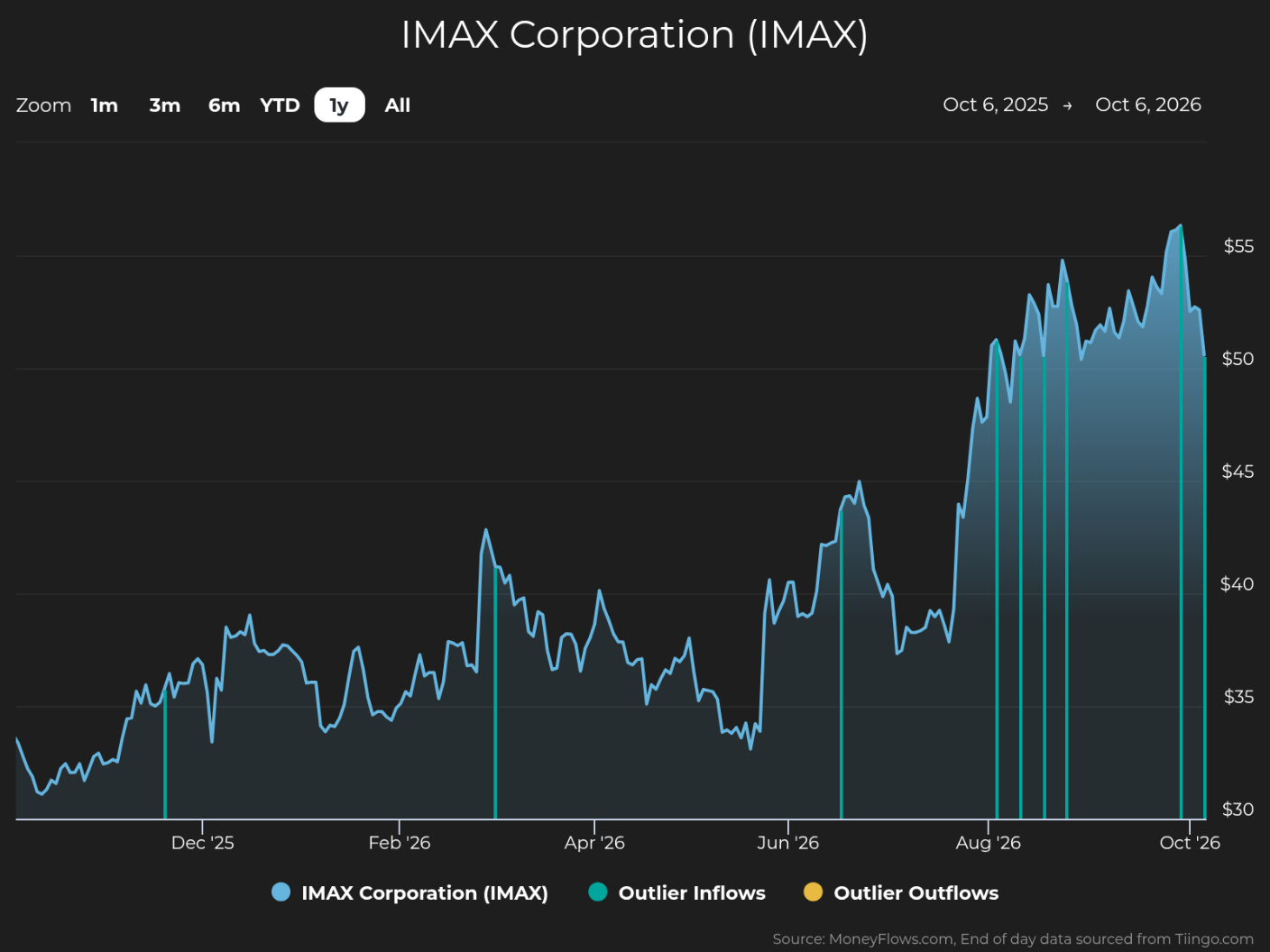Image resolution: width=1270 pixels, height=952 pixels.
Task: Toggle IMAX Corporation (IMAX) legend series
Action: (410, 892)
